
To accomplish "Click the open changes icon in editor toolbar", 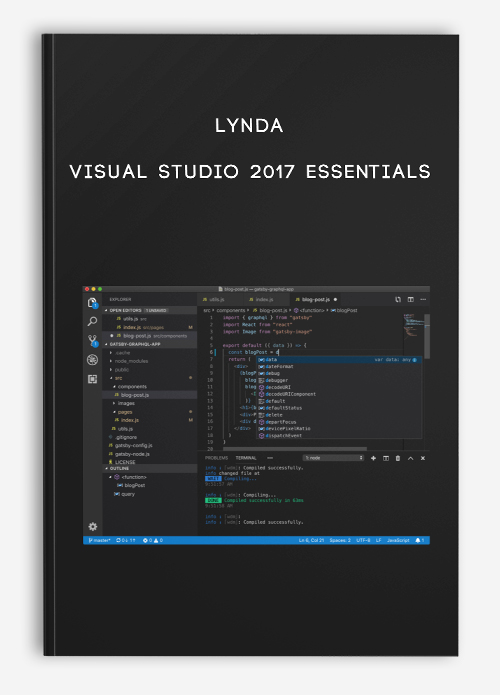I will pos(398,300).
